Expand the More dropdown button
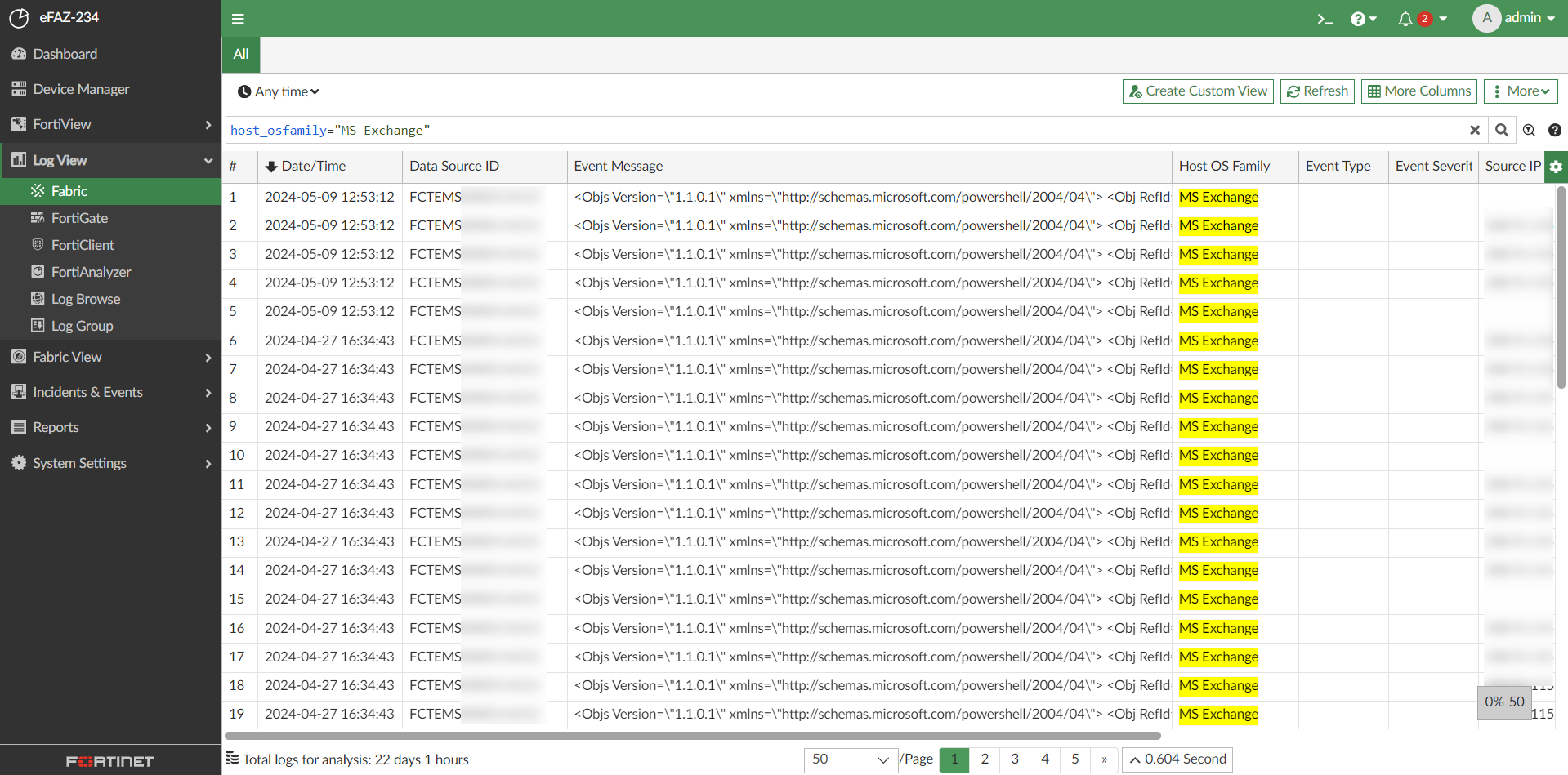The height and width of the screenshot is (775, 1568). tap(1521, 91)
